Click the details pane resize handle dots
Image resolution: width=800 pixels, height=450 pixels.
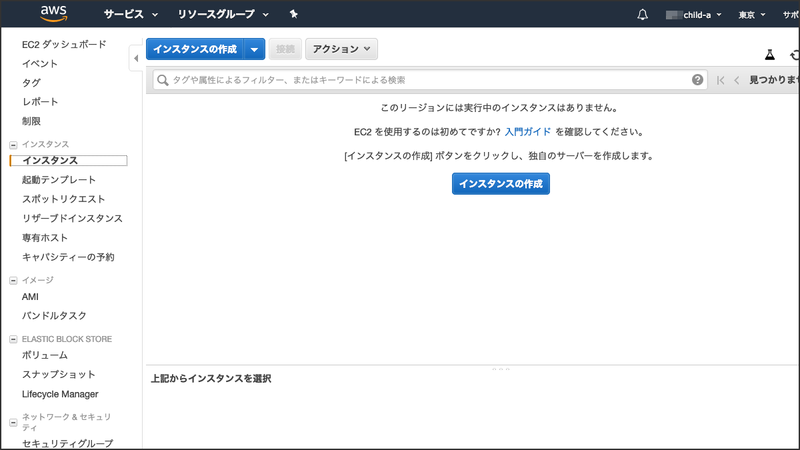501,368
